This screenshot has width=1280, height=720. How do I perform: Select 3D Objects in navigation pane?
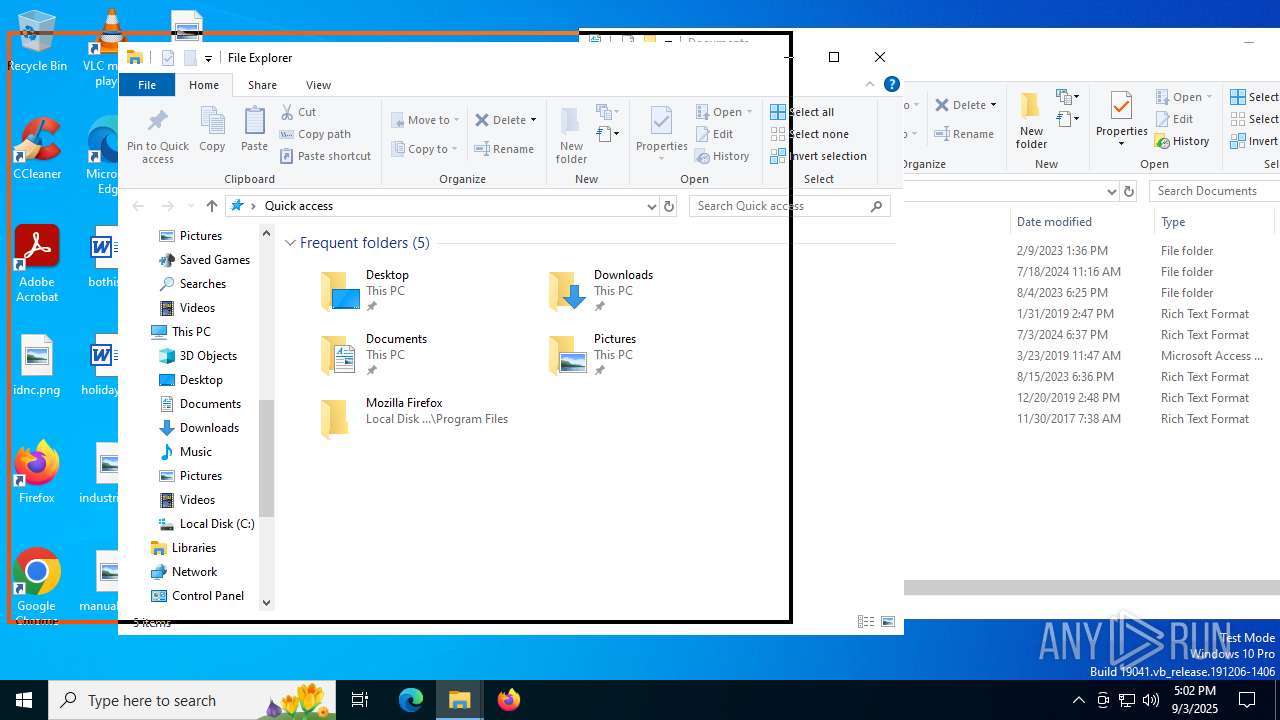[x=198, y=356]
